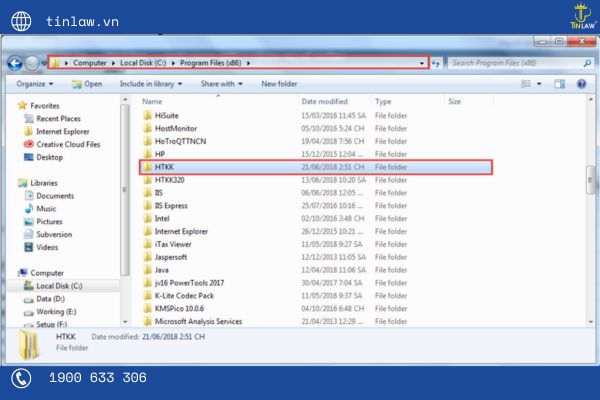
Task: Select Internet Explorer in Favorites
Action: pyautogui.click(x=63, y=131)
